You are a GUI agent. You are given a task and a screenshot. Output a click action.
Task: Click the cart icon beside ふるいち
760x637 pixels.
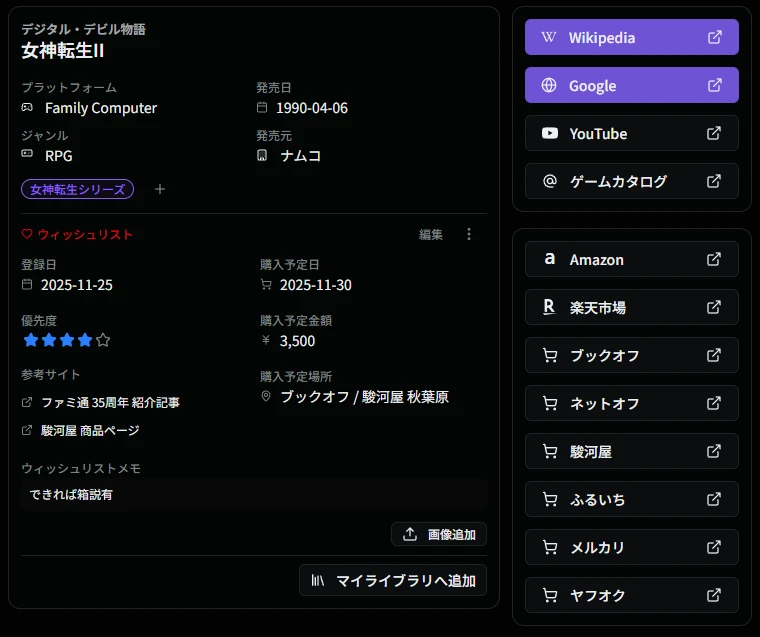(550, 499)
